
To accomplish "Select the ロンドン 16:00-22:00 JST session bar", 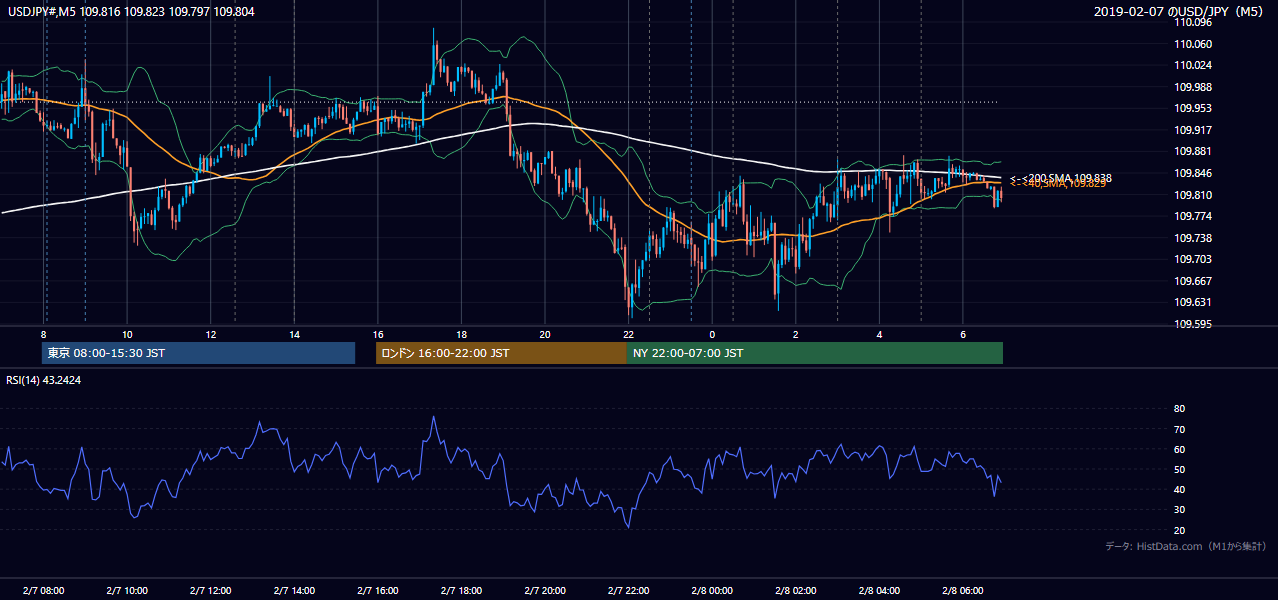I will point(501,353).
